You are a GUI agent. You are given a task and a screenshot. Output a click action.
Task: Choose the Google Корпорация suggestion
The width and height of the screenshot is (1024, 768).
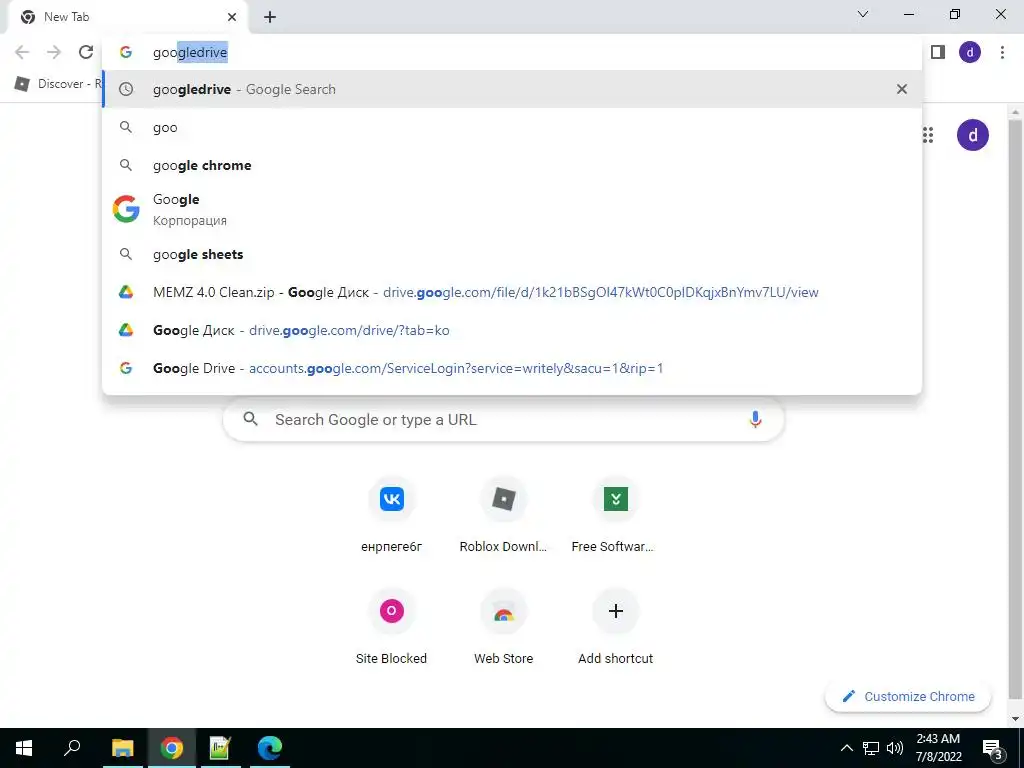[513, 210]
